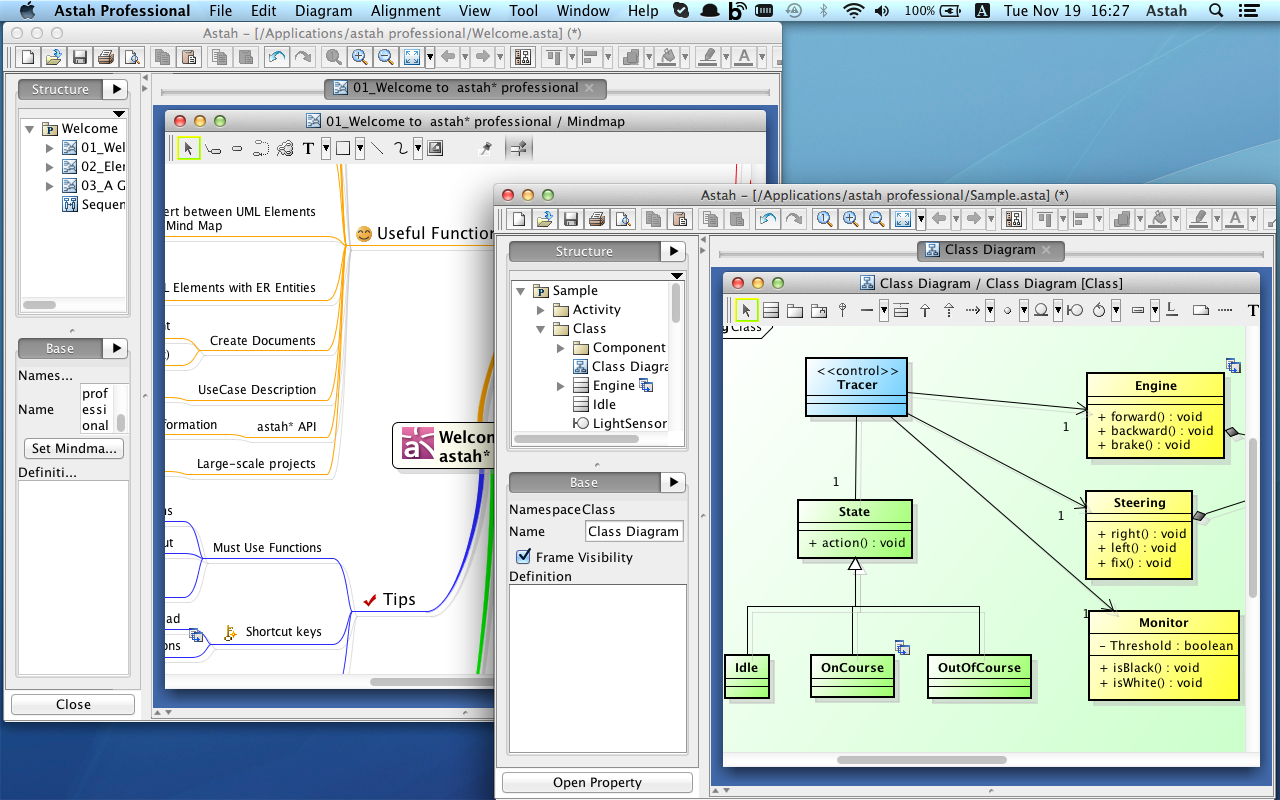Click the Image insert tool in Mindmap toolbar
This screenshot has height=800, width=1280.
click(435, 149)
